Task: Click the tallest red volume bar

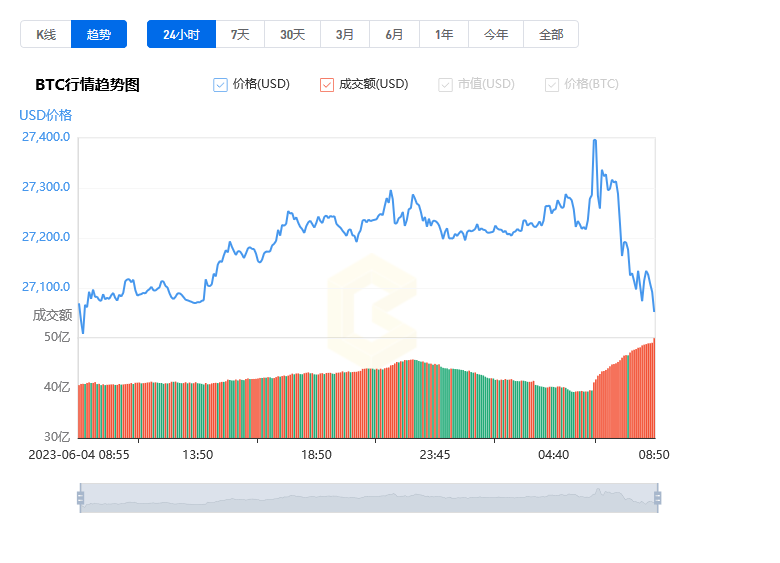Action: point(653,390)
